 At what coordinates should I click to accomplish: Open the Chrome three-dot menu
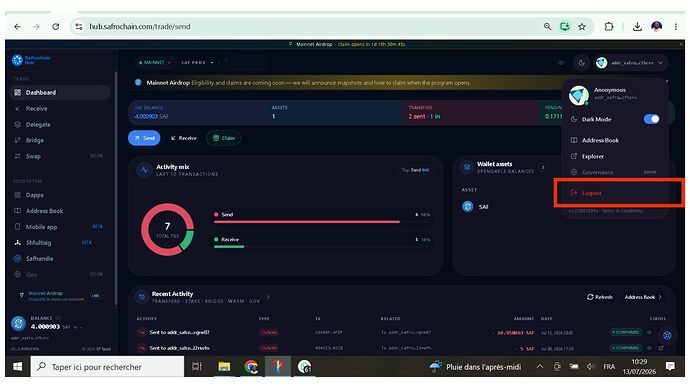click(676, 26)
